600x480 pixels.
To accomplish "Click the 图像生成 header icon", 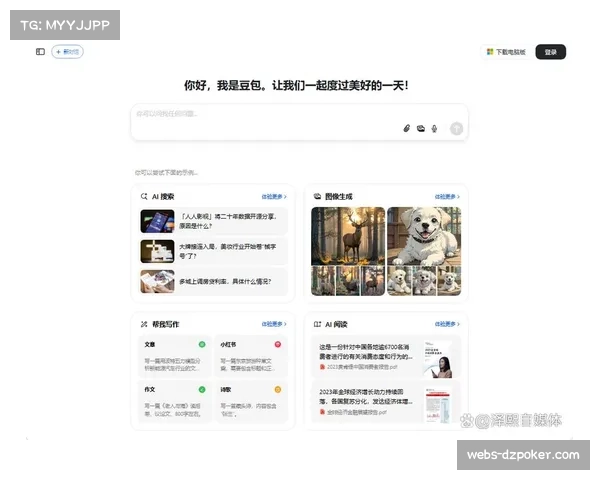I will 317,196.
